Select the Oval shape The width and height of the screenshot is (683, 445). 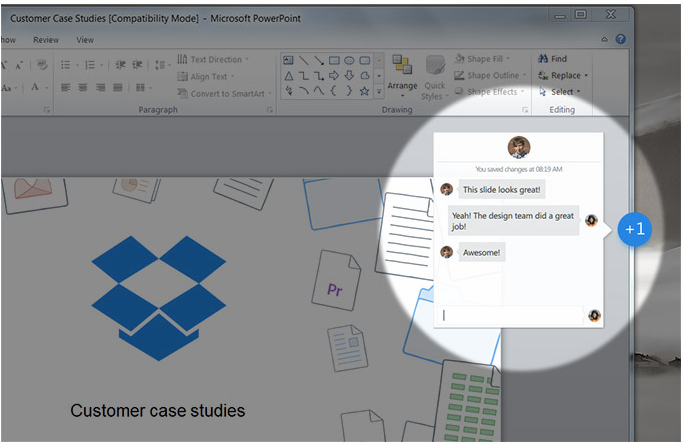click(349, 61)
